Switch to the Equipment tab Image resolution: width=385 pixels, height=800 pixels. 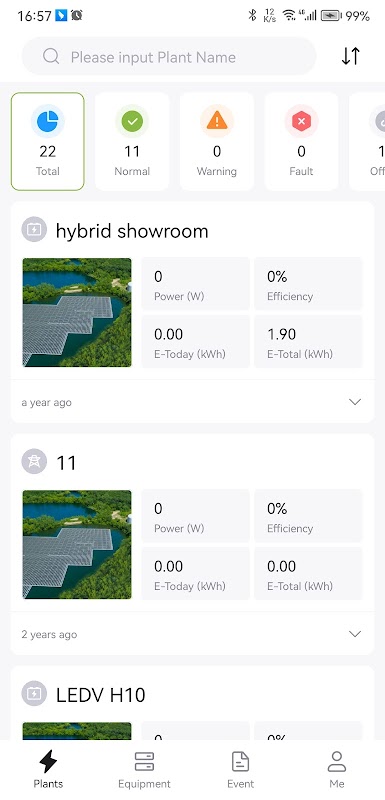[144, 770]
